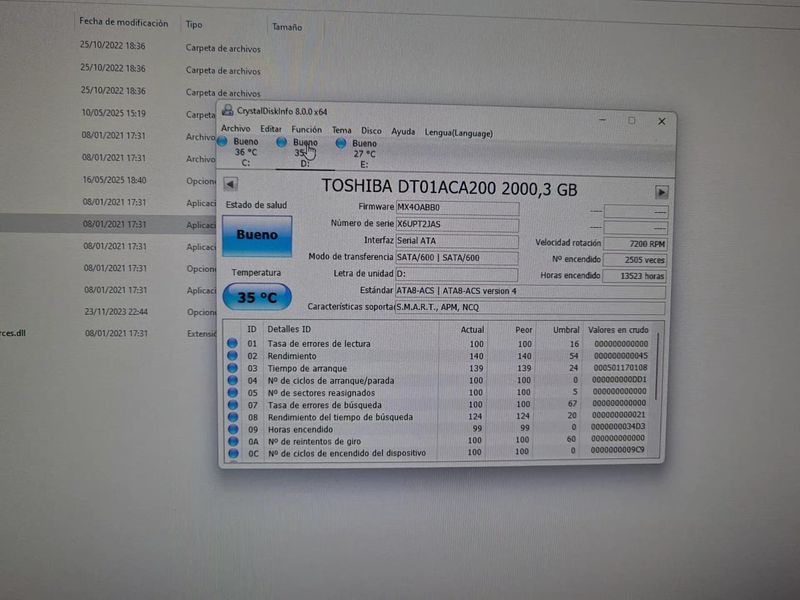
Task: Select Nº de ciclos de arranque/parada row
Action: 439,380
